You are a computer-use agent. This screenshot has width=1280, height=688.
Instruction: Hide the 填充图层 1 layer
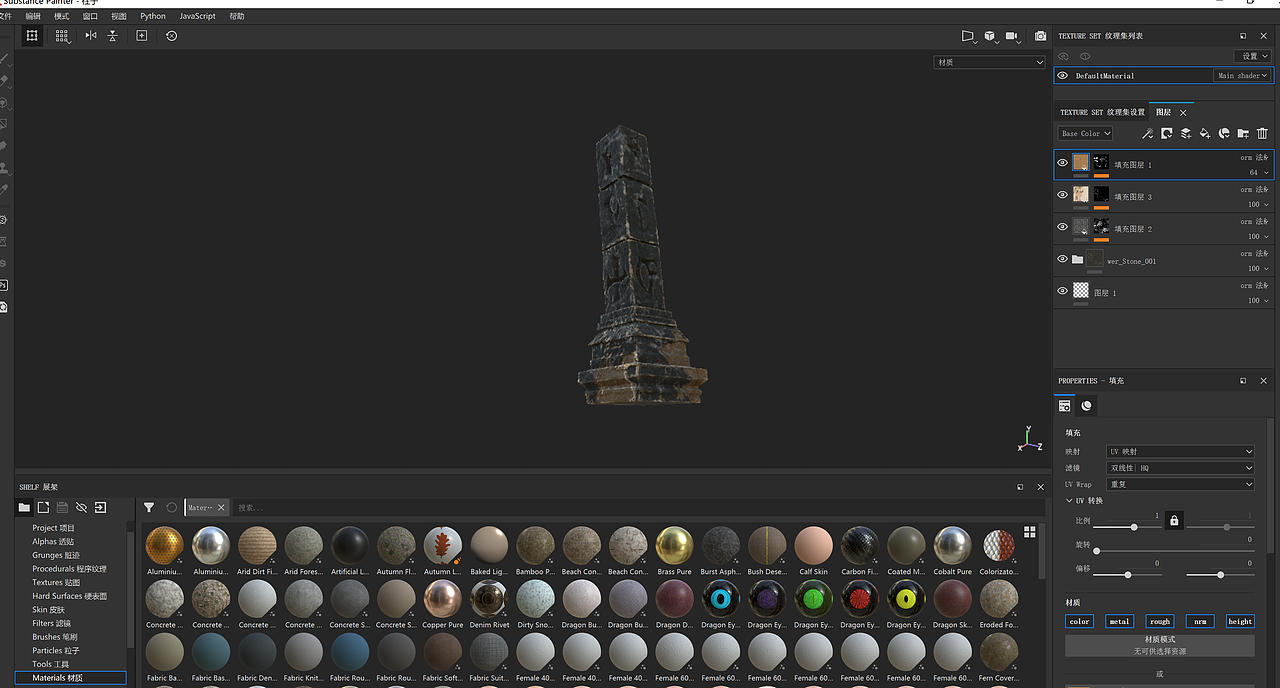coord(1062,163)
